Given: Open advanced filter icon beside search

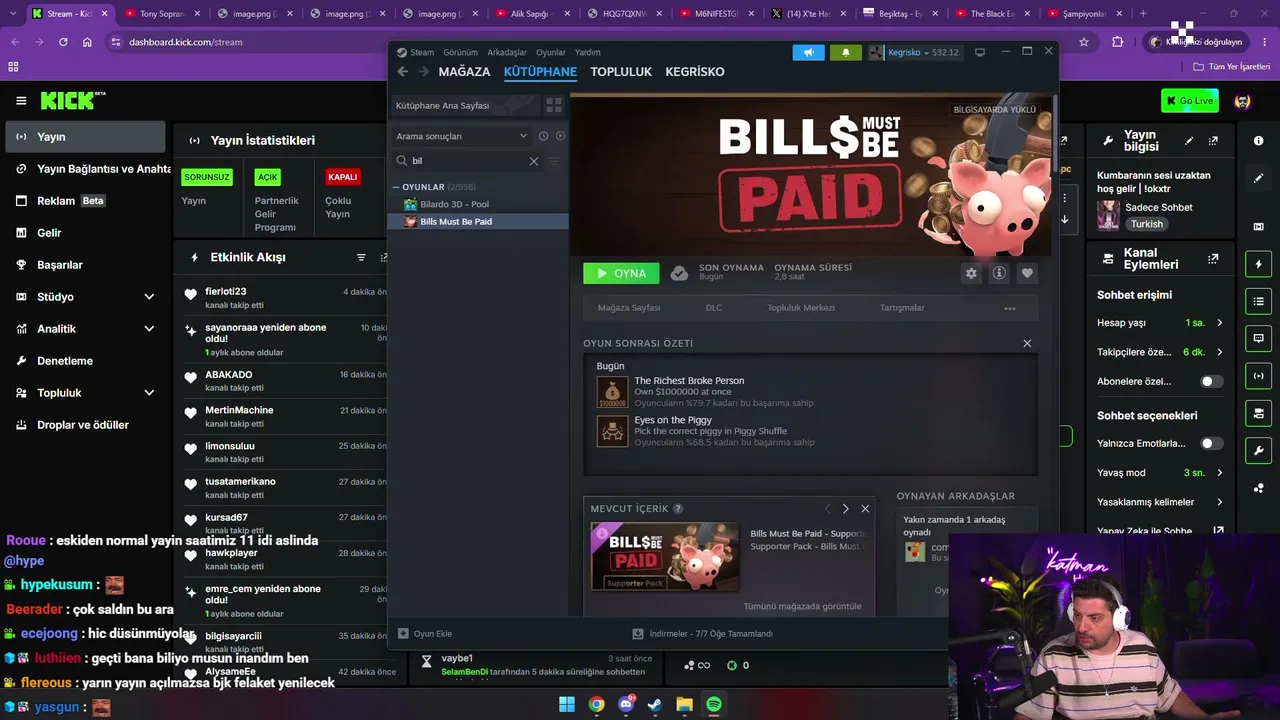Looking at the screenshot, I should pos(554,161).
